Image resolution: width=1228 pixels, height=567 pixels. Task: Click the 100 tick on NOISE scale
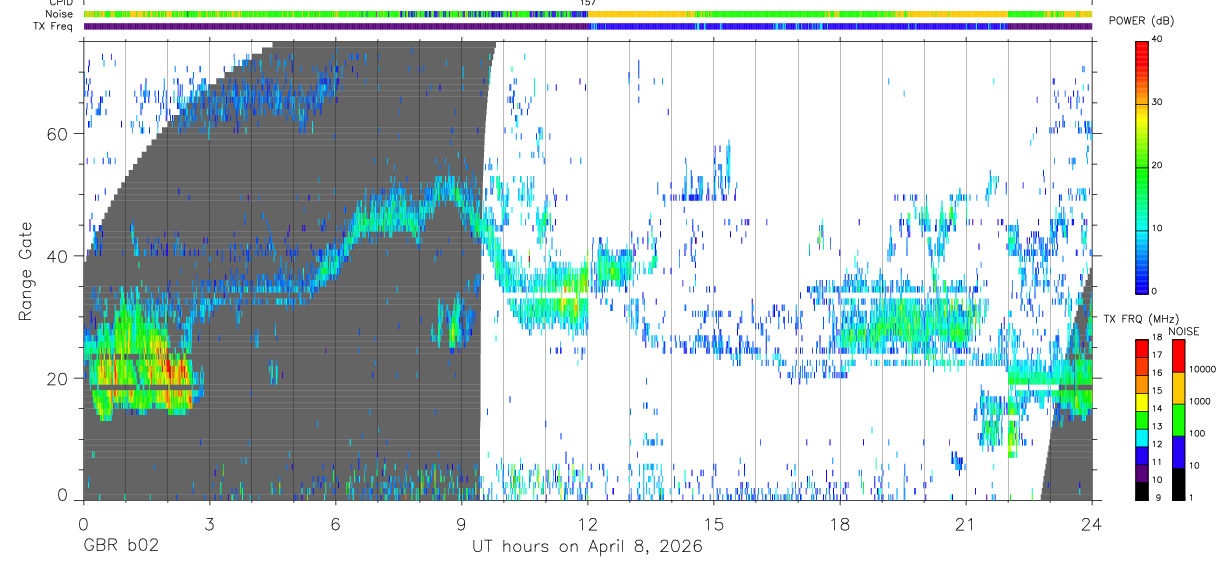tap(1198, 433)
